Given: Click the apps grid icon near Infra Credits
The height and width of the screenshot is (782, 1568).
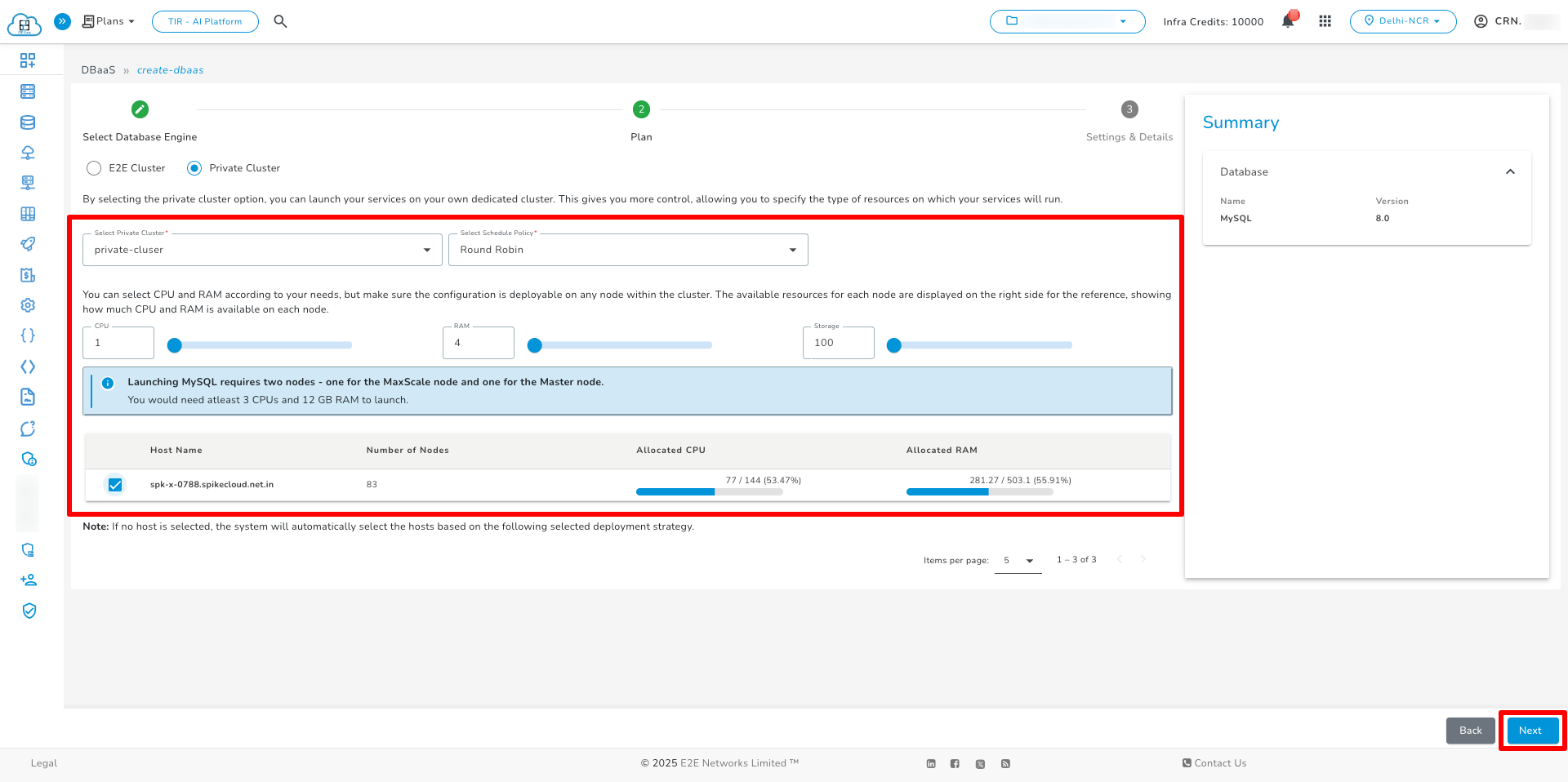Looking at the screenshot, I should click(x=1325, y=21).
